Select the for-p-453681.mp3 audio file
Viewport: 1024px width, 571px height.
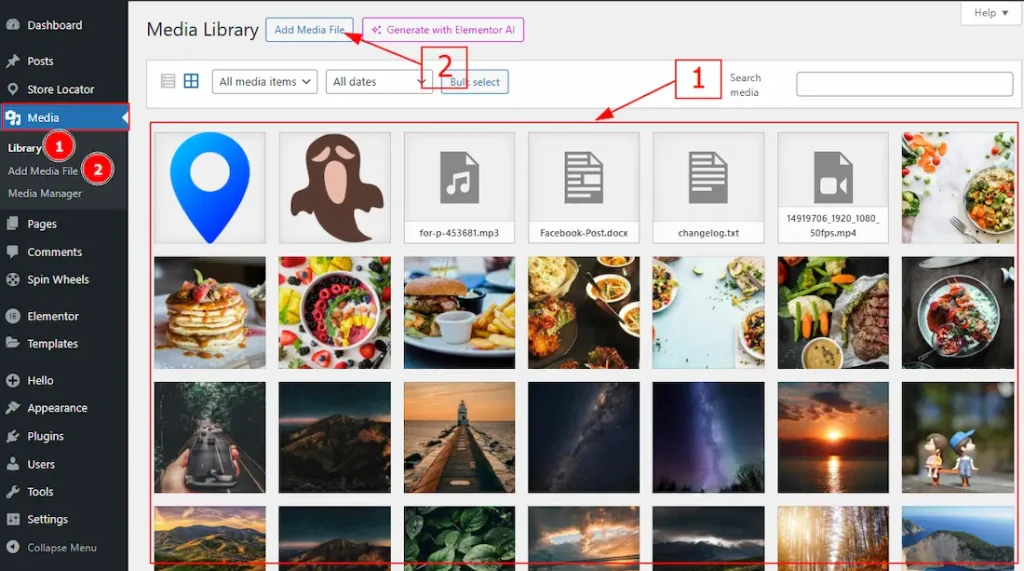(x=459, y=188)
